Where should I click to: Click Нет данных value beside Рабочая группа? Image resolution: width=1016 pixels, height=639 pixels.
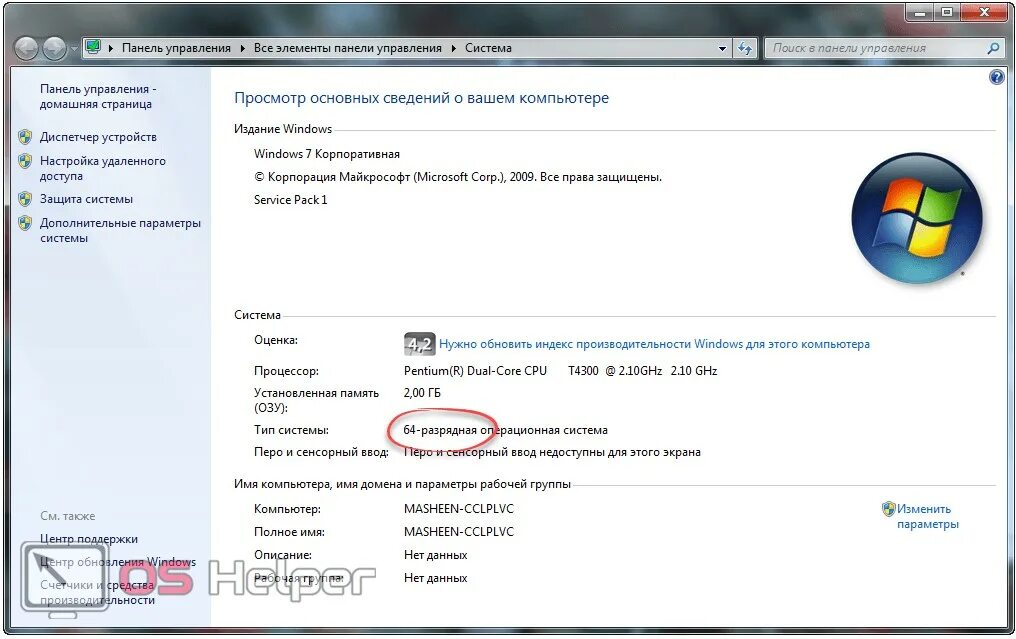point(435,578)
